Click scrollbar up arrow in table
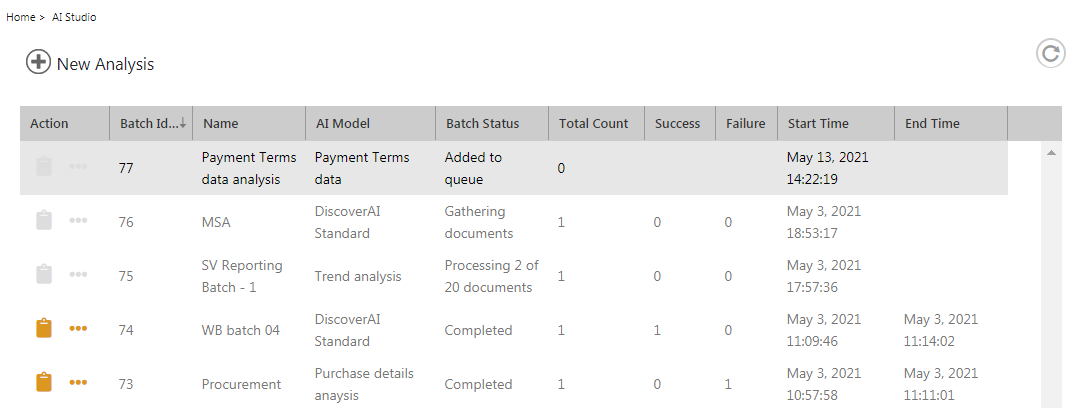 [1051, 152]
